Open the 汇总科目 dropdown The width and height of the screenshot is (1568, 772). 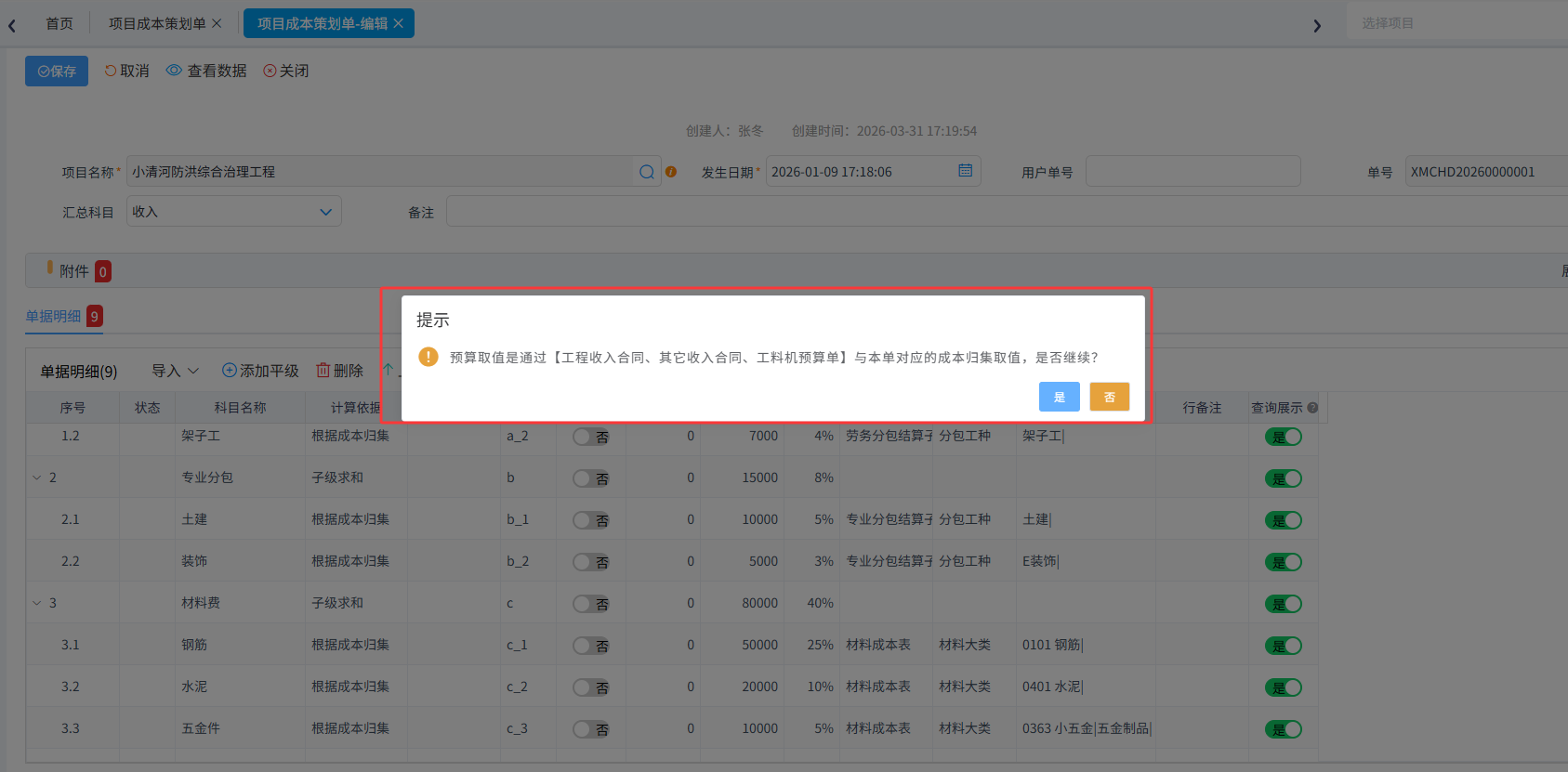coord(234,212)
